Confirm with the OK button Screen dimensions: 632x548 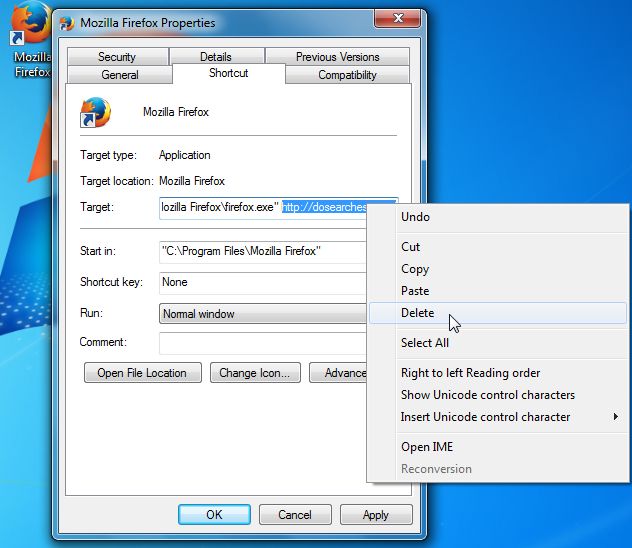[x=214, y=515]
